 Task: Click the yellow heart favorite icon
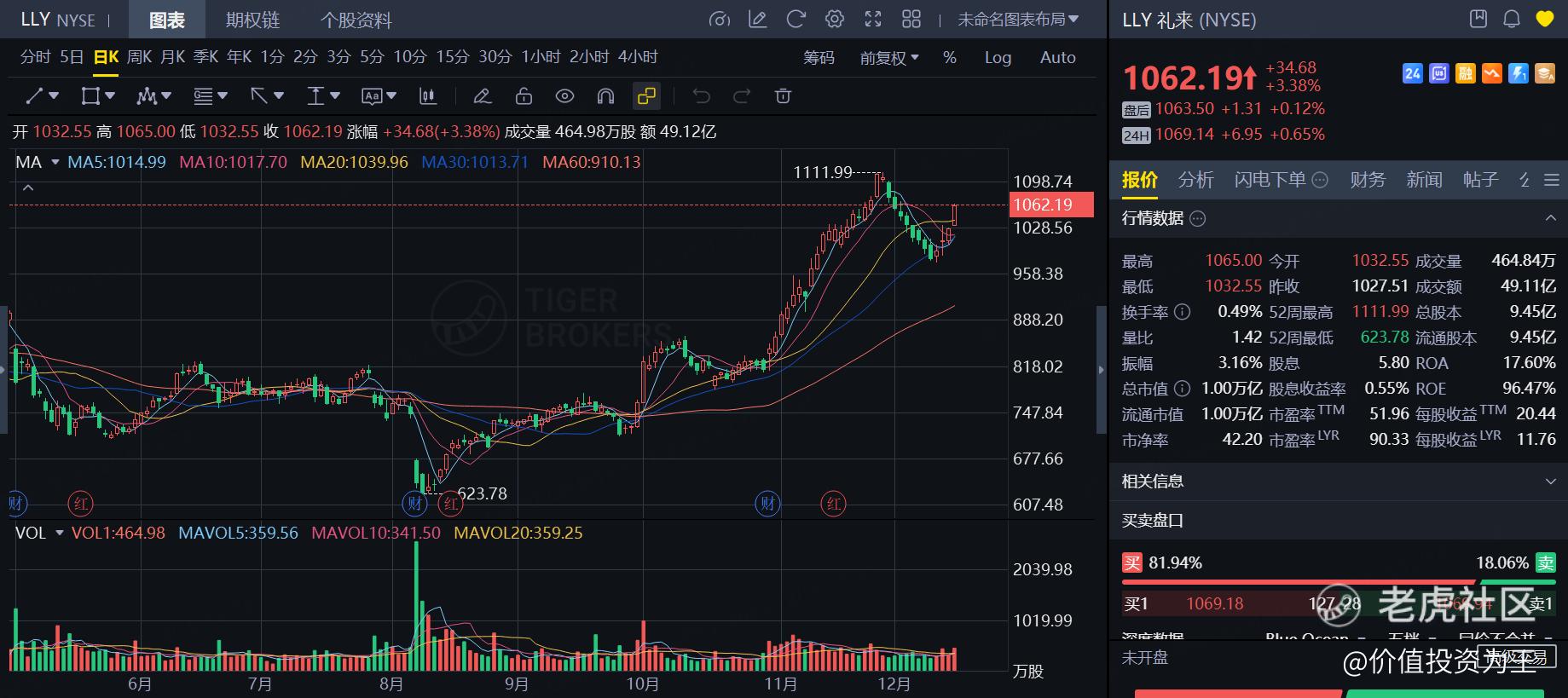tap(1545, 19)
